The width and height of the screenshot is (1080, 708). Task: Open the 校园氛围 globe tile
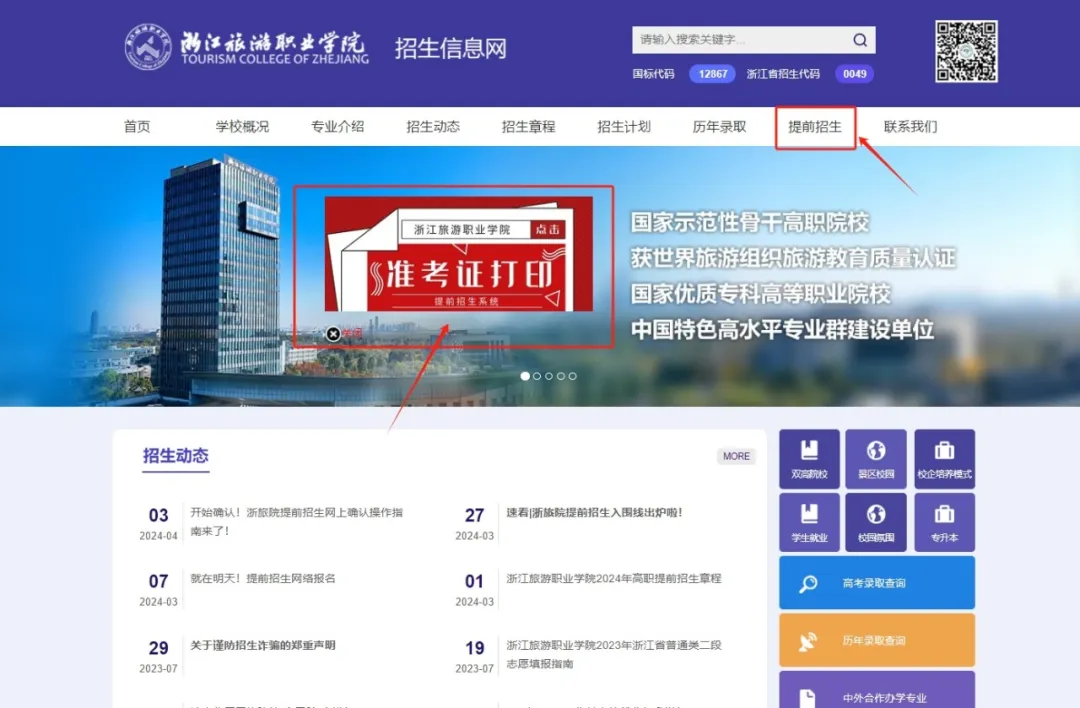point(876,522)
